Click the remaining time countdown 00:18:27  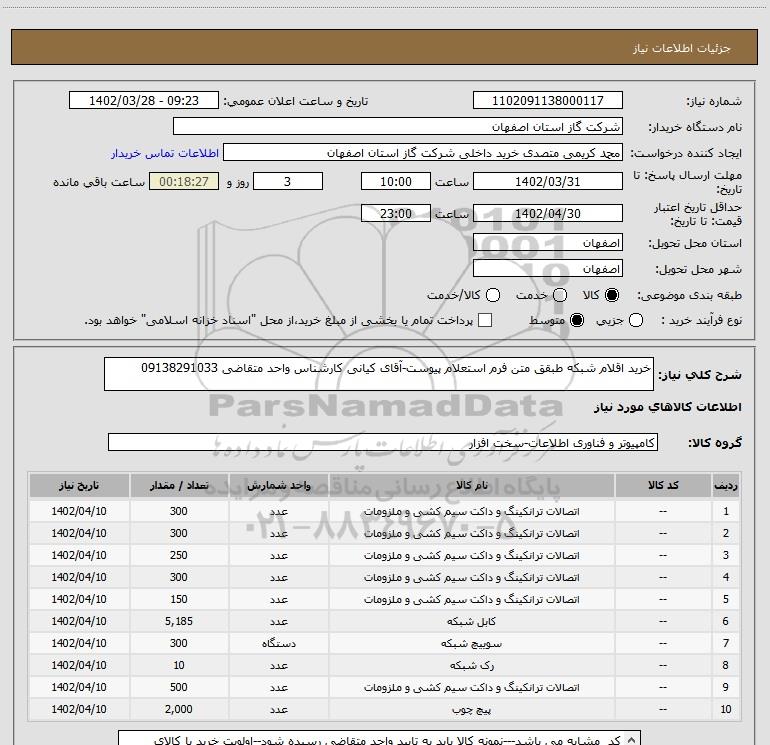184,181
